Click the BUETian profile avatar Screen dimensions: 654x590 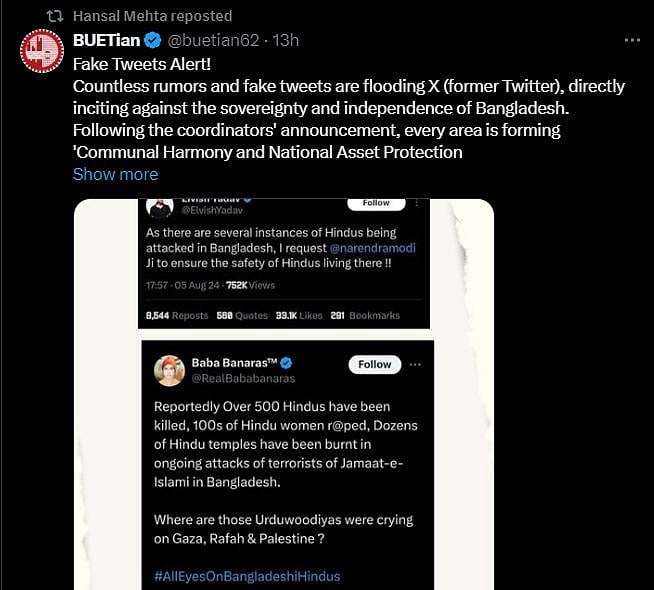click(x=42, y=51)
